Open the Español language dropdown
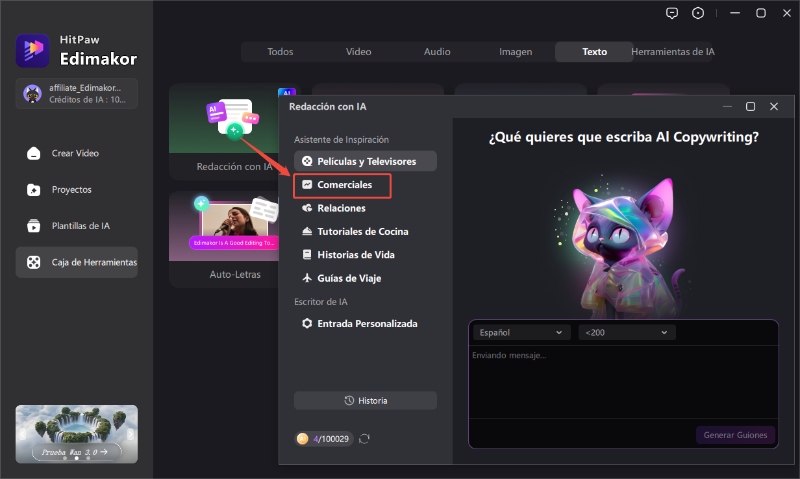Screen dimensions: 800x479 click(x=520, y=333)
